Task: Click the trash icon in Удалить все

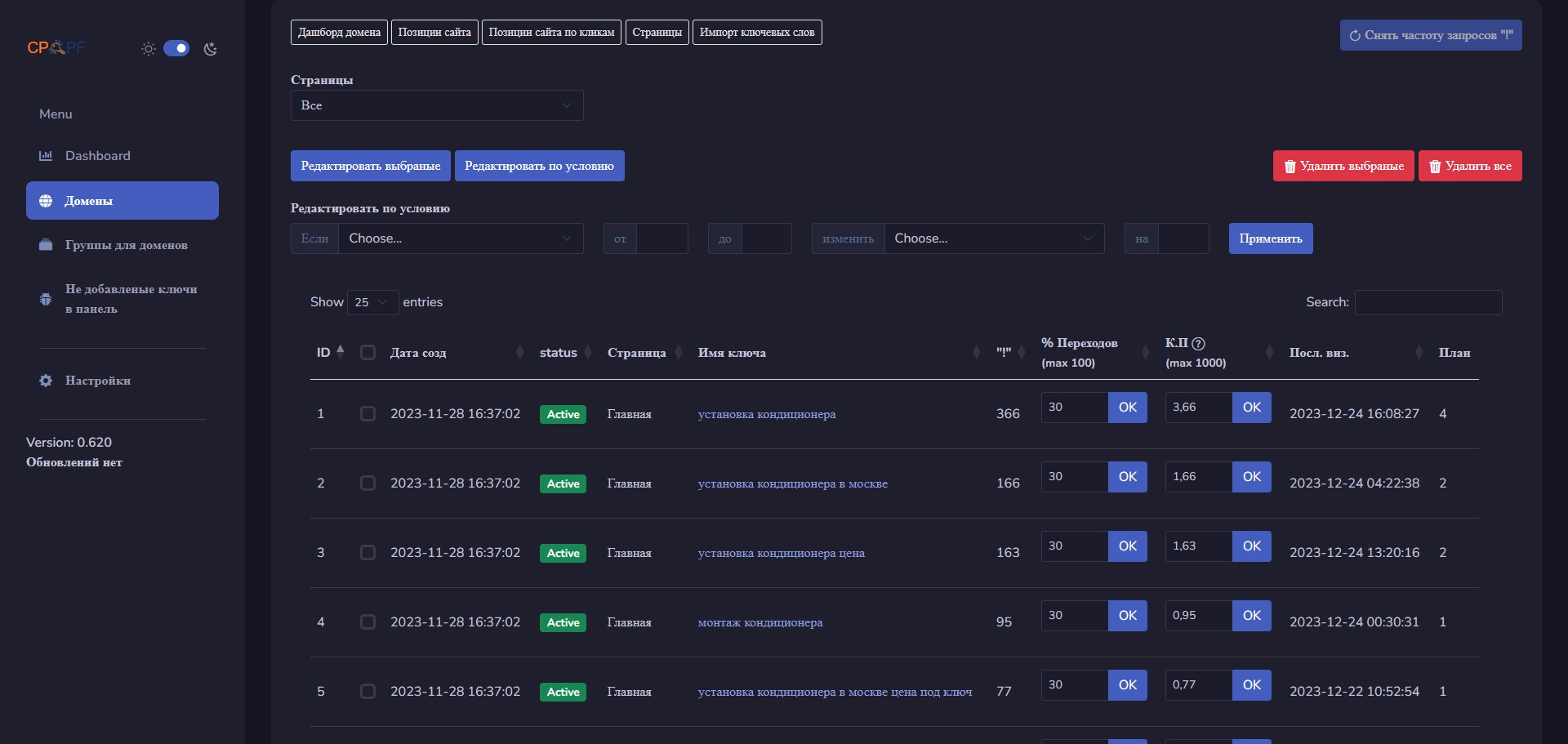Action: tap(1435, 167)
